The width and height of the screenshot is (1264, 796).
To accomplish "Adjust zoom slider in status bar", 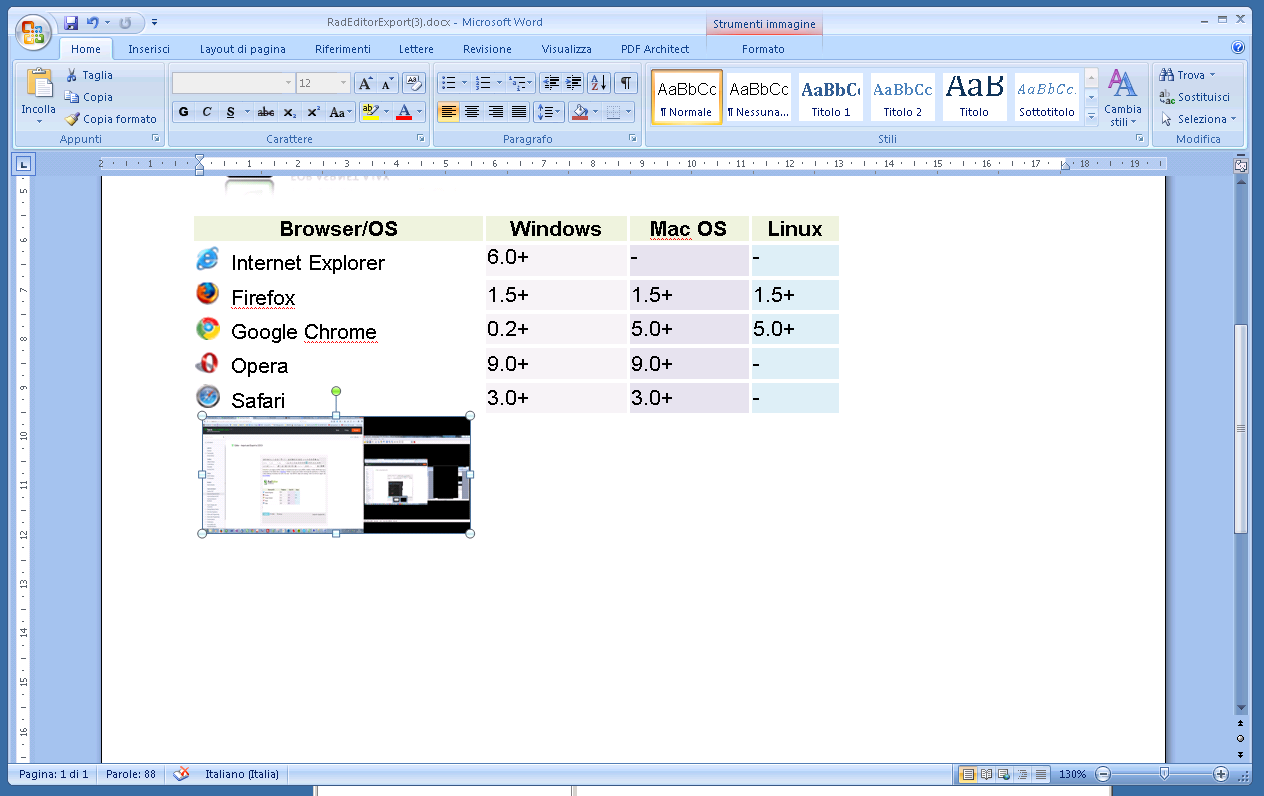I will click(x=1163, y=774).
